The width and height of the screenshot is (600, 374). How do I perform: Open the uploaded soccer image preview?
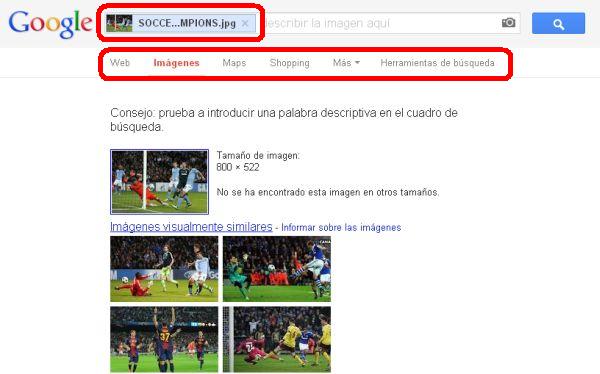160,182
